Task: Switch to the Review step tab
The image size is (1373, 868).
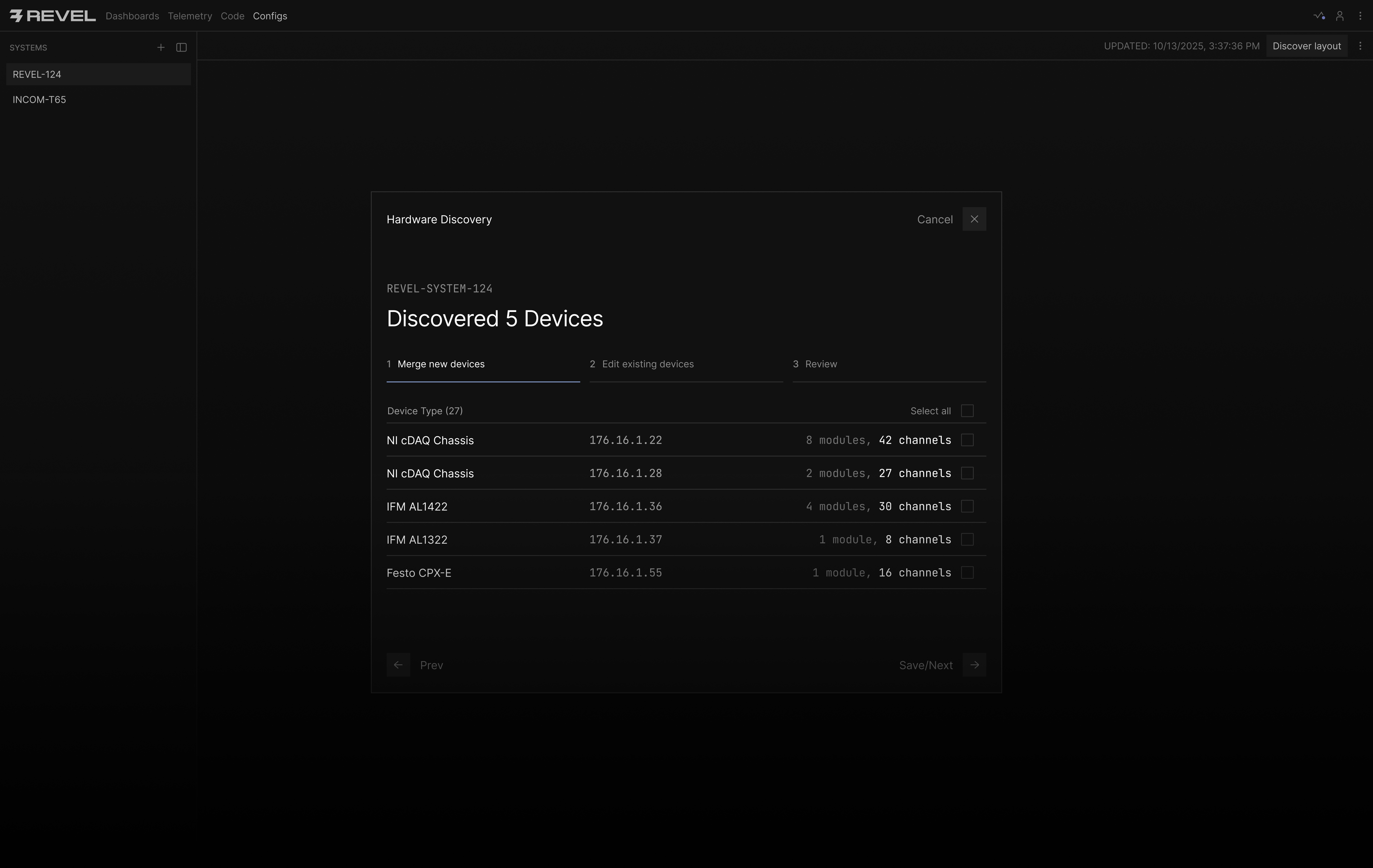Action: [820, 364]
